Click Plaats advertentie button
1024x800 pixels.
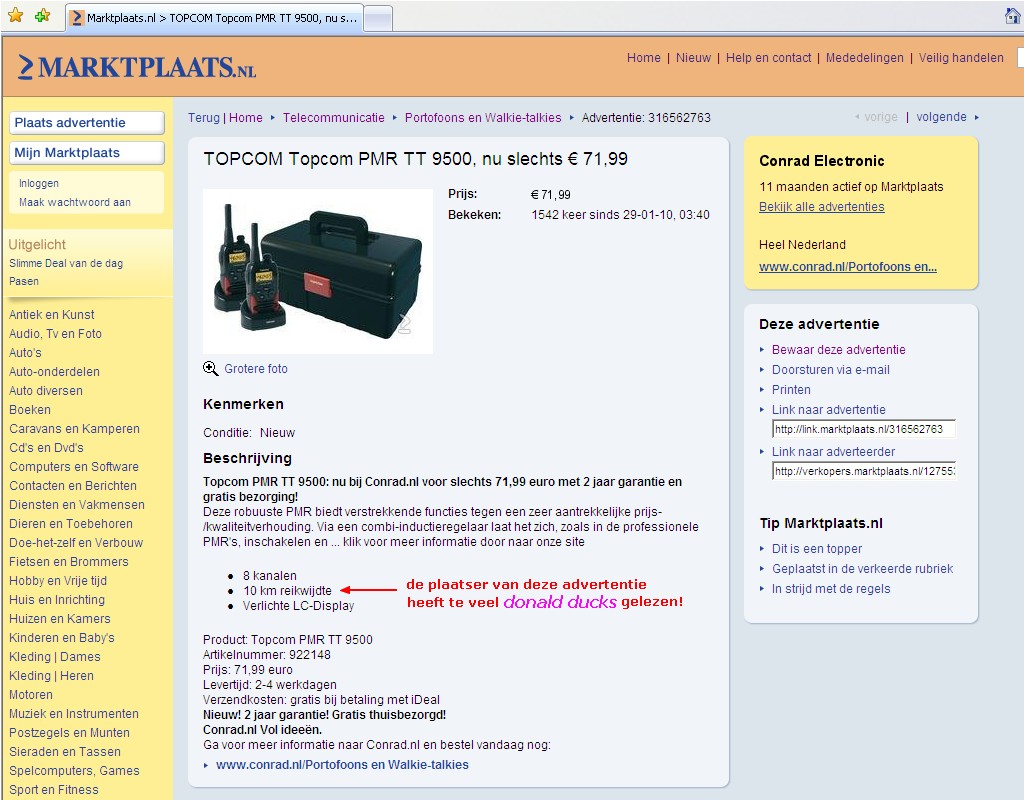(87, 123)
